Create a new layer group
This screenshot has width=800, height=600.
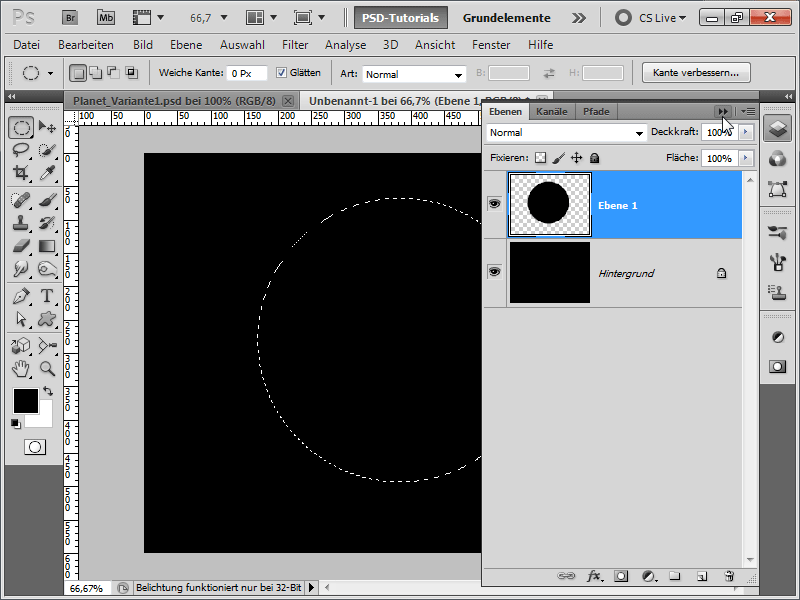674,576
